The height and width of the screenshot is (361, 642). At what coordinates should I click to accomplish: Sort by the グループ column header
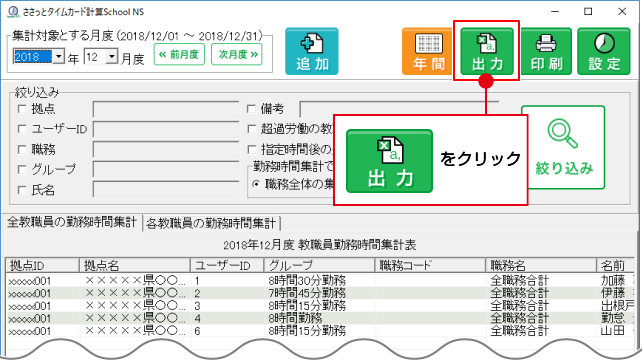click(319, 266)
